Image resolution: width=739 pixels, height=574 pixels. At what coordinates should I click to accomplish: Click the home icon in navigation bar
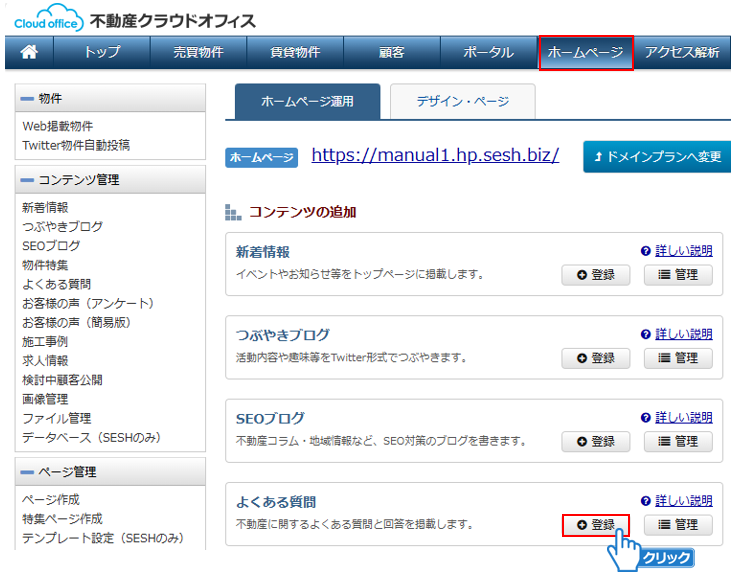(x=29, y=53)
